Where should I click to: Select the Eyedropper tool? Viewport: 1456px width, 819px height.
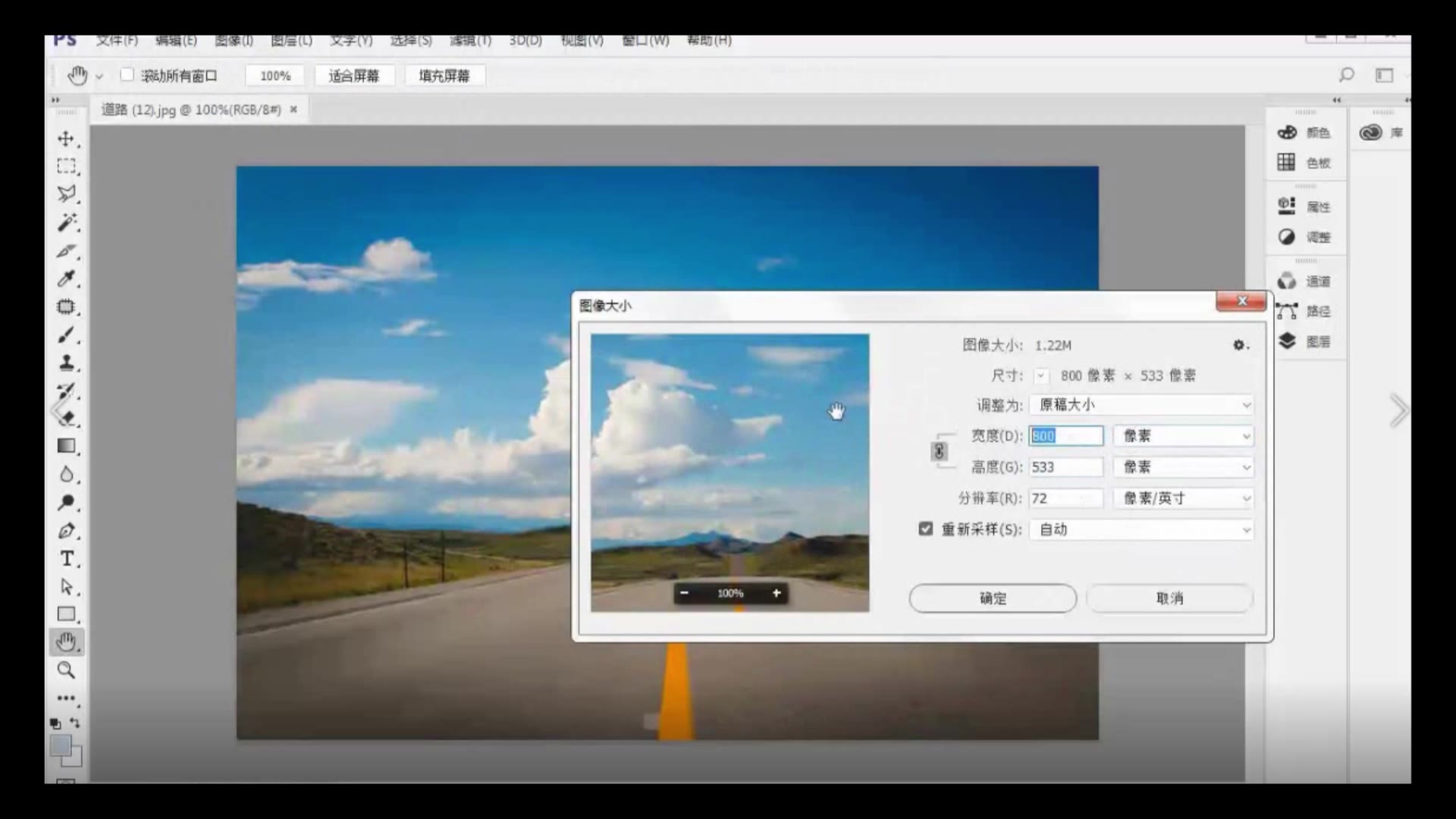coord(67,278)
